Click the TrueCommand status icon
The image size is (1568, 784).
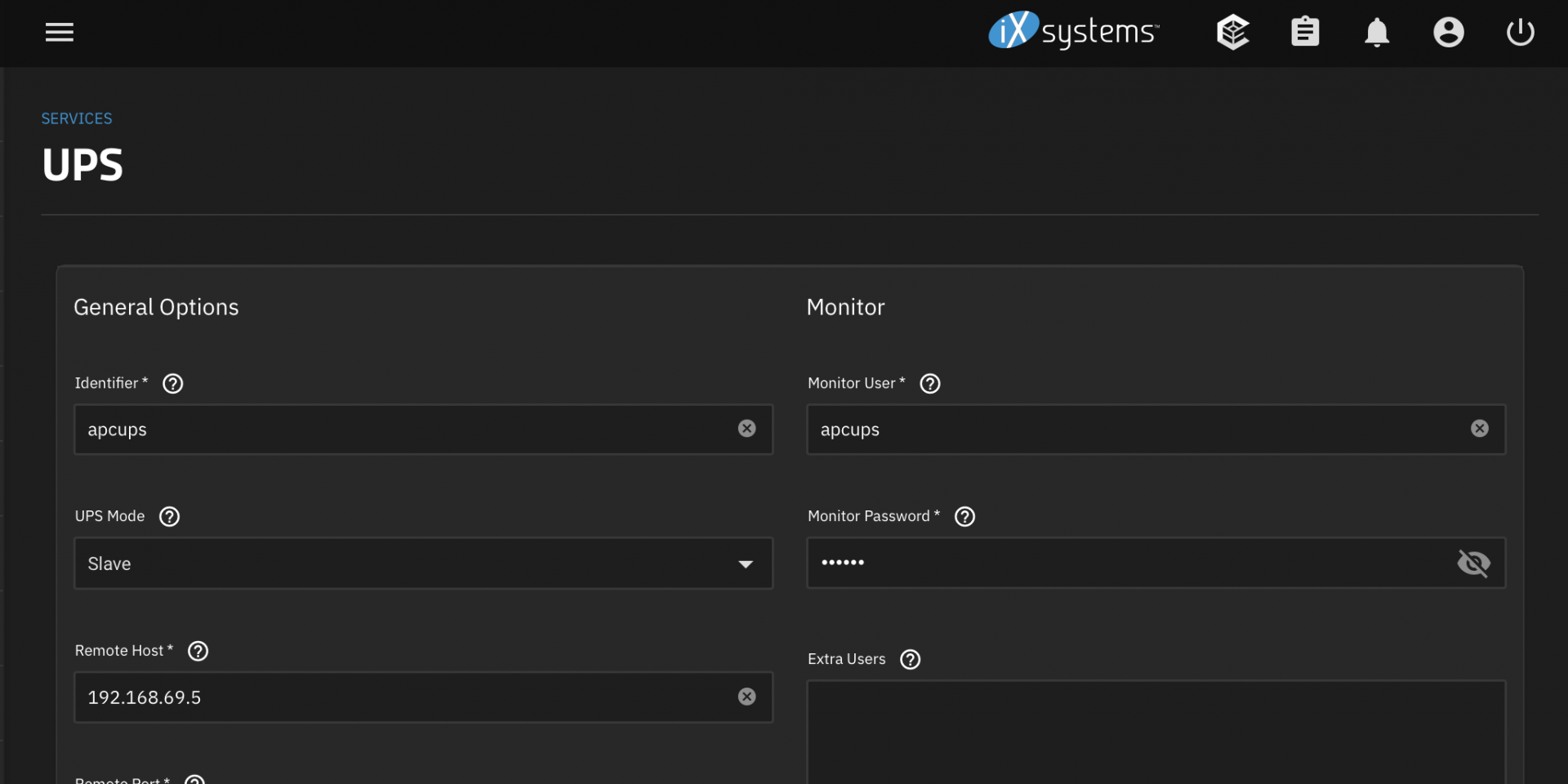[x=1232, y=33]
